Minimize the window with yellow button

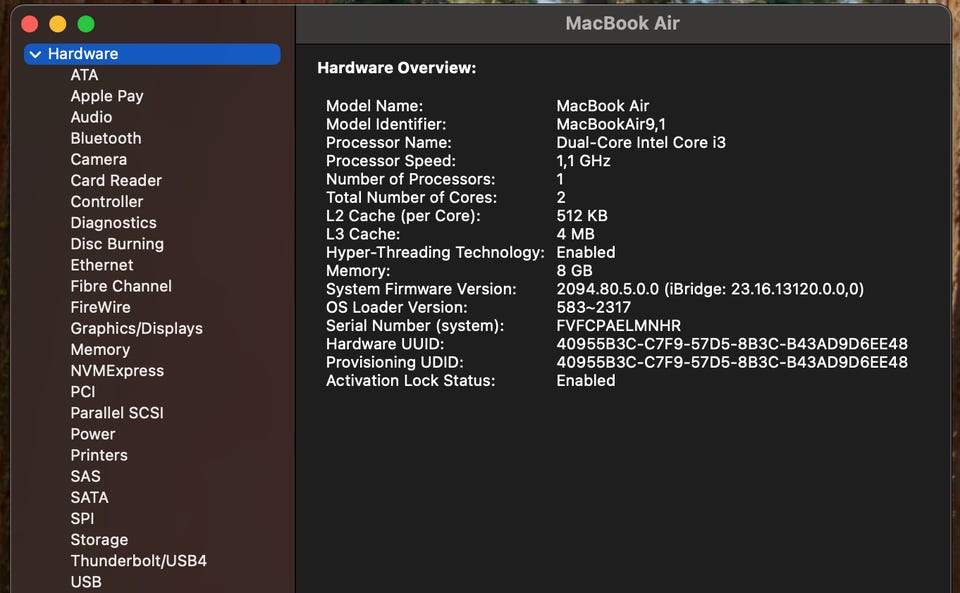pyautogui.click(x=58, y=24)
